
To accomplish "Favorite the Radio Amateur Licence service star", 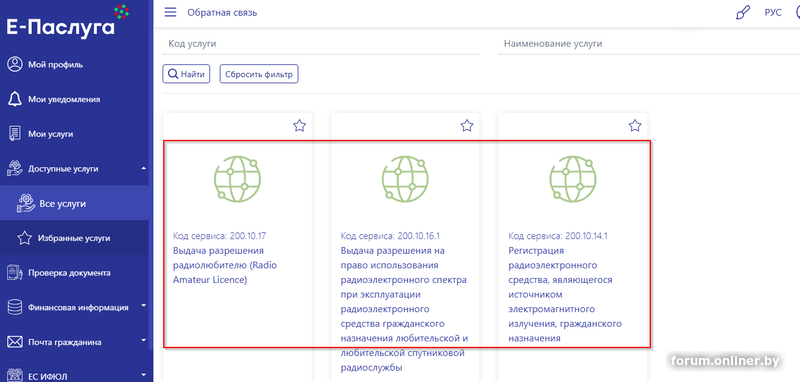I will coord(299,125).
